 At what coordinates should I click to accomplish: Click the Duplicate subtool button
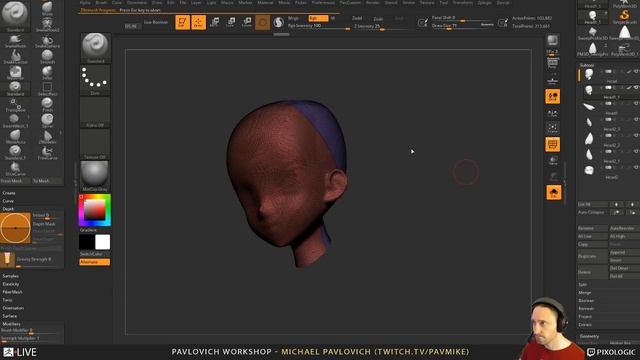click(x=592, y=256)
